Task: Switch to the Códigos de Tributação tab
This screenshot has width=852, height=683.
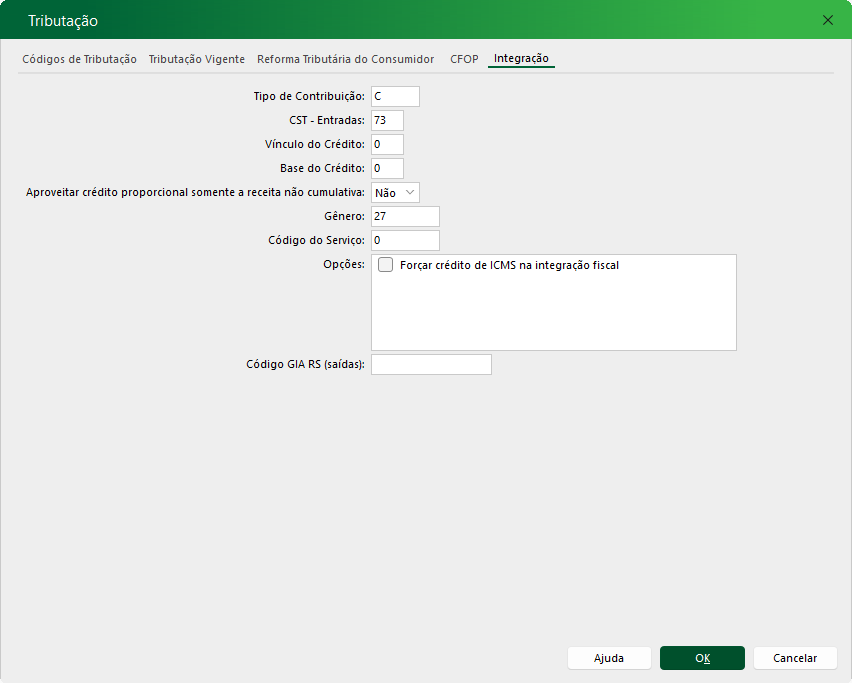Action: click(79, 59)
